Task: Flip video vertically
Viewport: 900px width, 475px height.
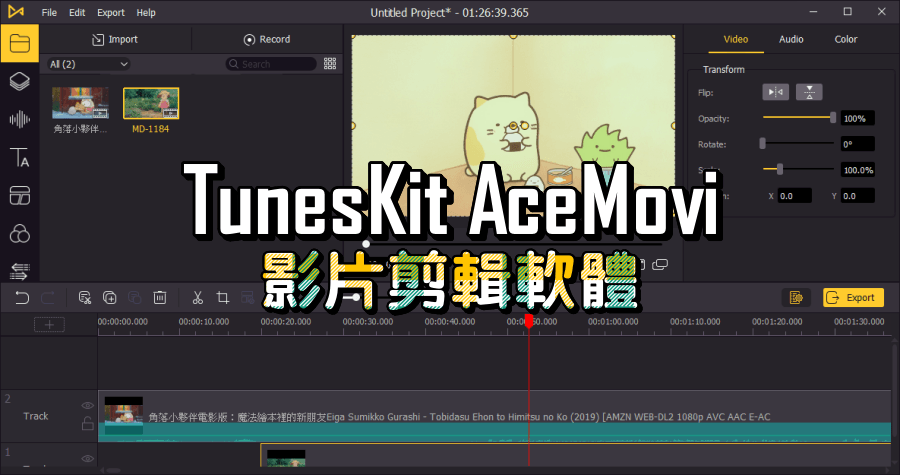Action: [x=809, y=92]
